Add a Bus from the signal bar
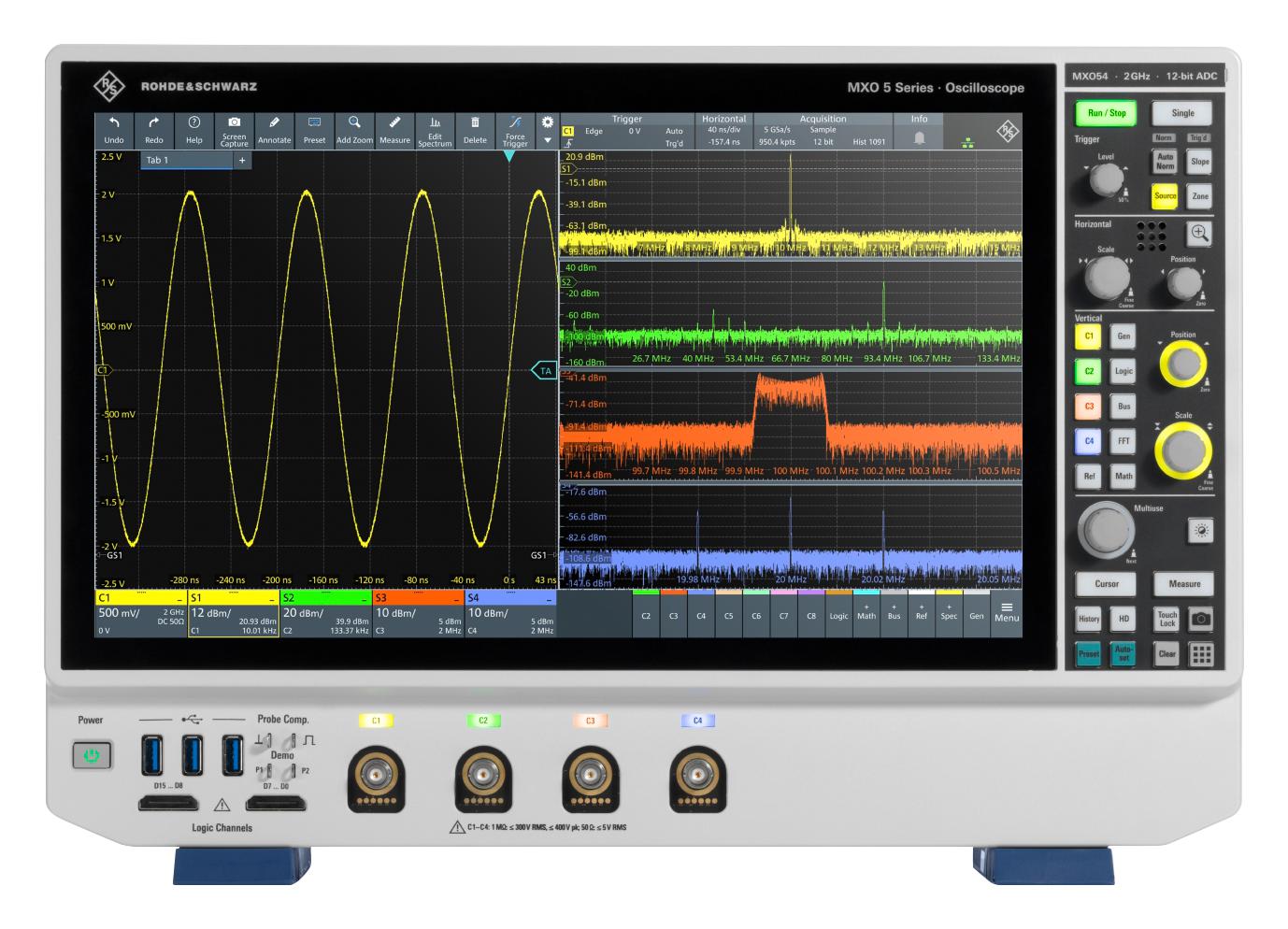Image resolution: width=1288 pixels, height=929 pixels. (894, 612)
